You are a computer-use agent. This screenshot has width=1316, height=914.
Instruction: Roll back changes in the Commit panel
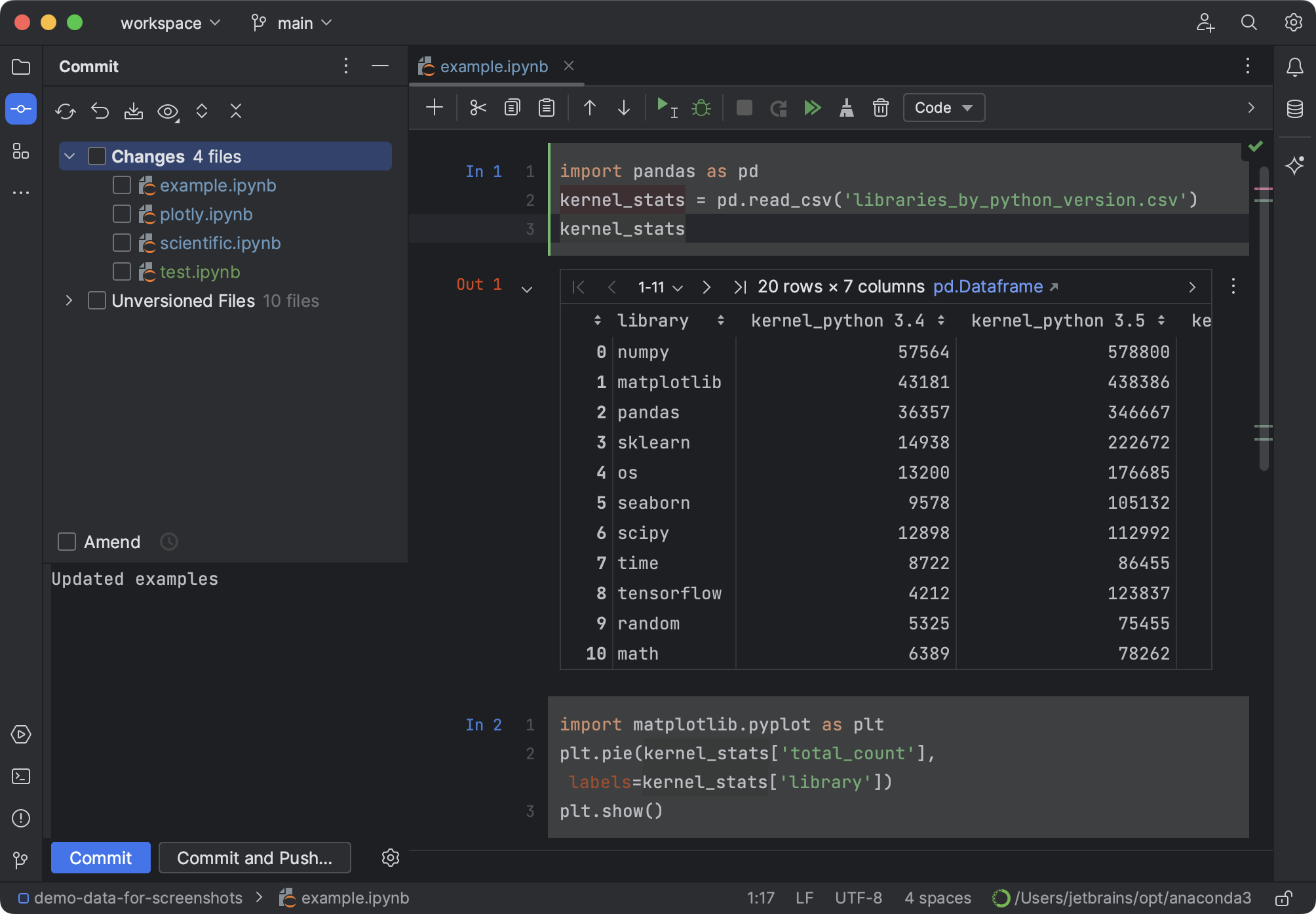[x=100, y=111]
